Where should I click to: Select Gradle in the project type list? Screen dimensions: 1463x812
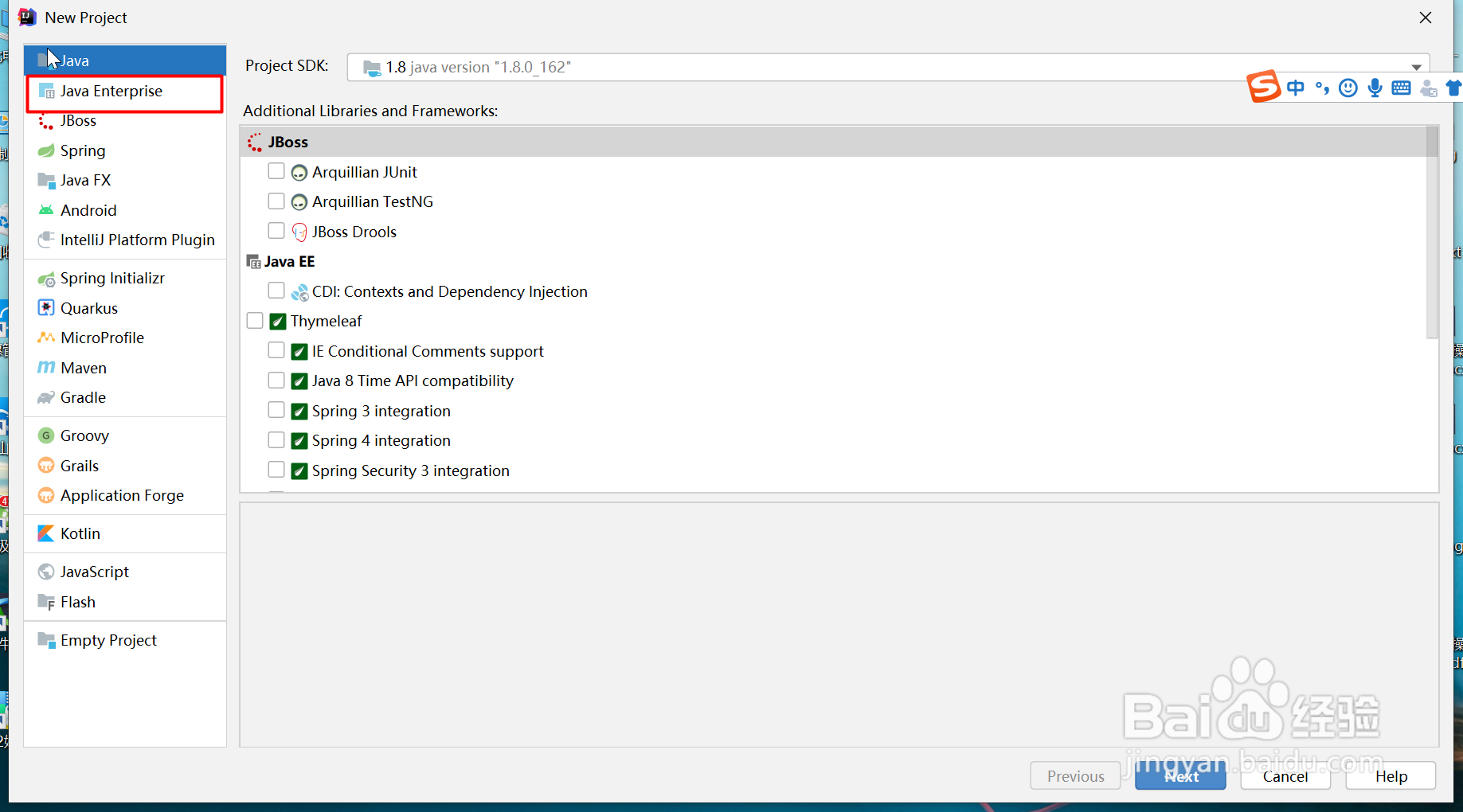(x=125, y=398)
